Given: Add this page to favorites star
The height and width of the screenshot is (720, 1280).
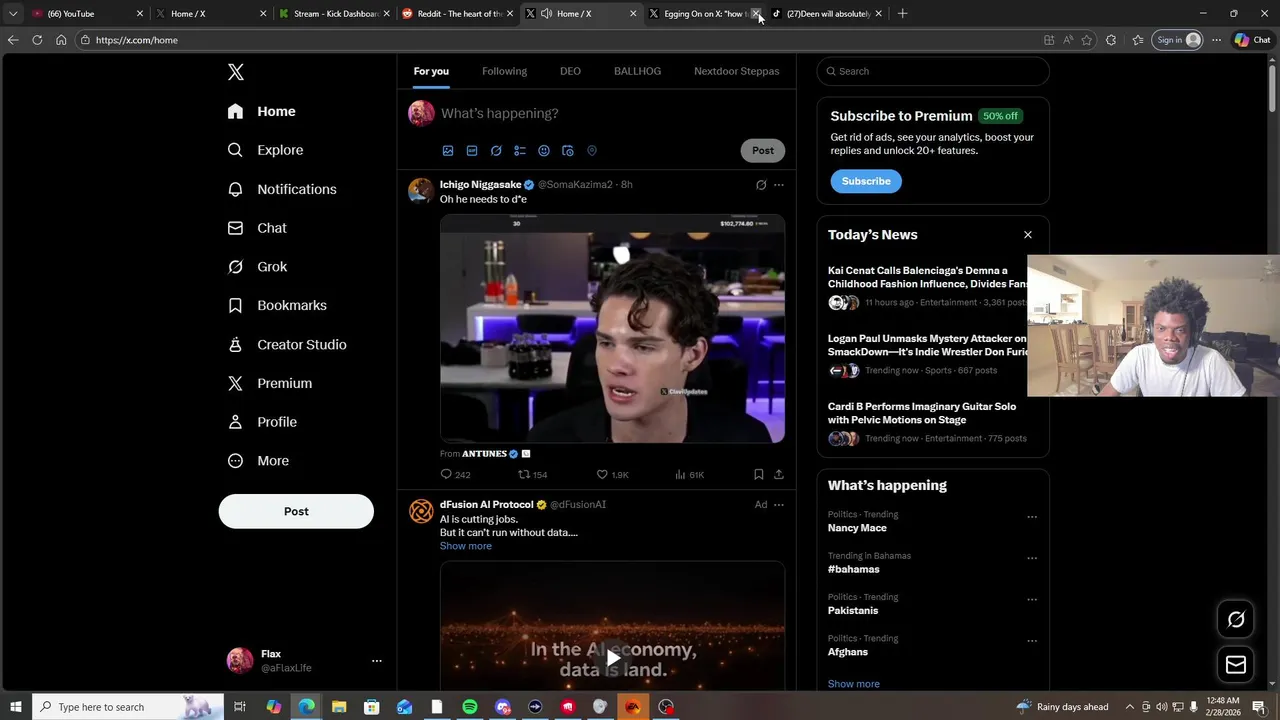Looking at the screenshot, I should (x=1087, y=40).
